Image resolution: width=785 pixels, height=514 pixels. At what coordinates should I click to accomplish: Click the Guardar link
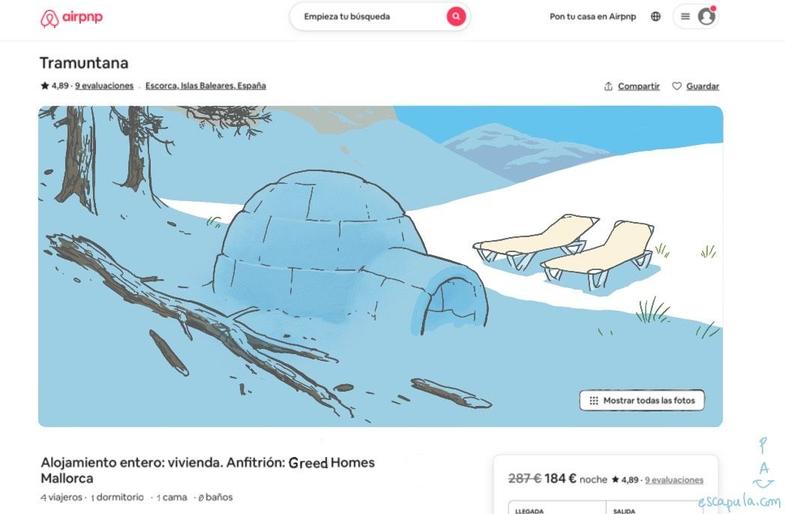click(x=702, y=86)
